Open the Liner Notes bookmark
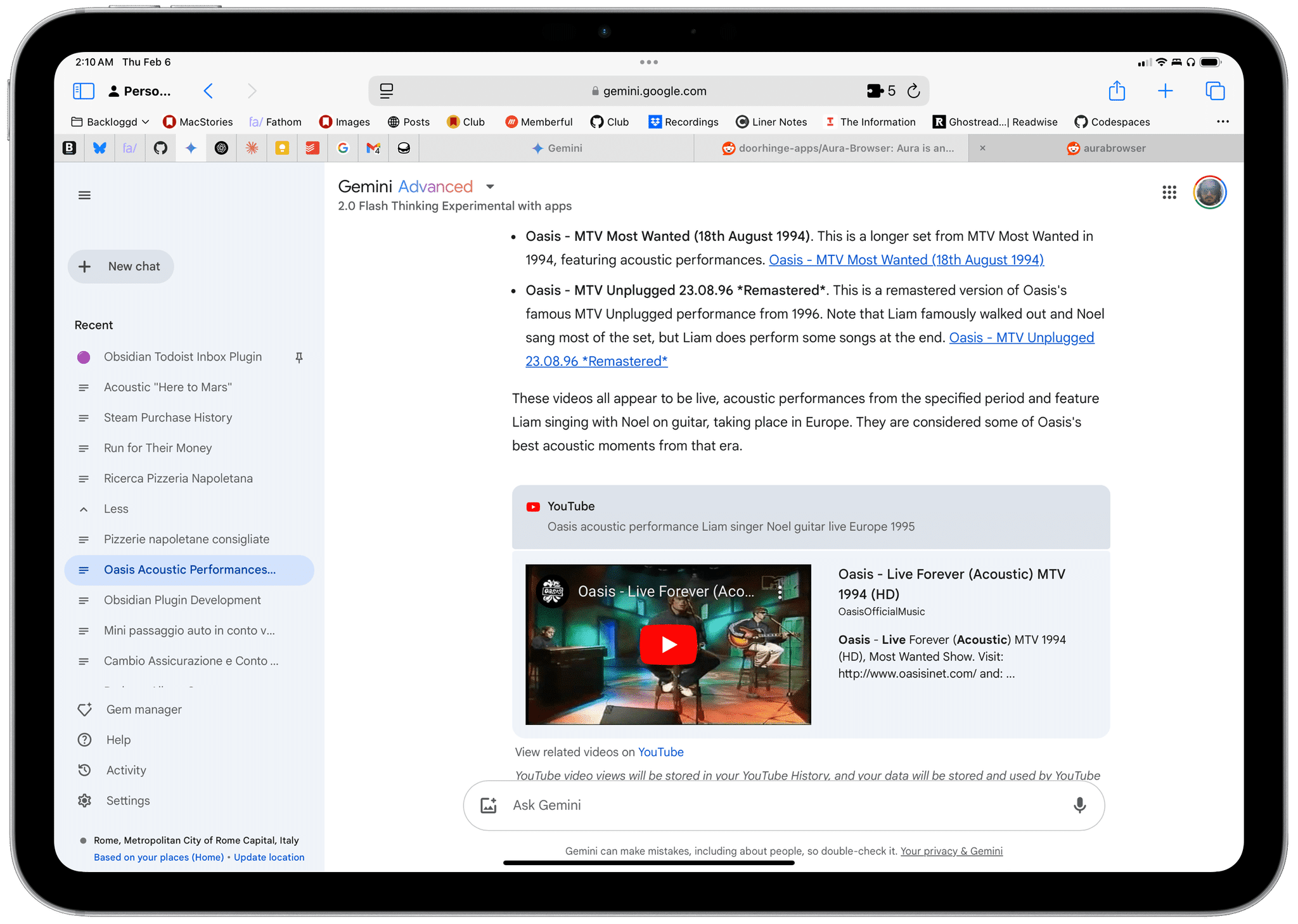 pos(771,122)
